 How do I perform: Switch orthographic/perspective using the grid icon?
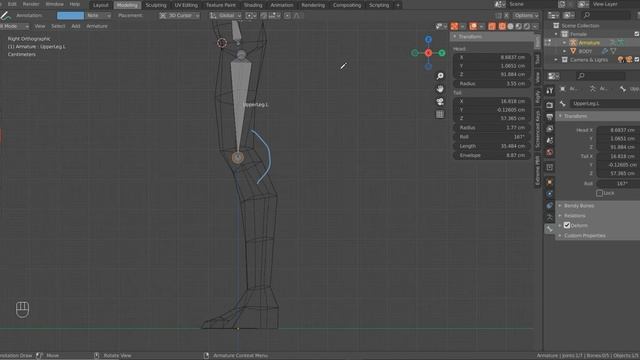coord(440,114)
